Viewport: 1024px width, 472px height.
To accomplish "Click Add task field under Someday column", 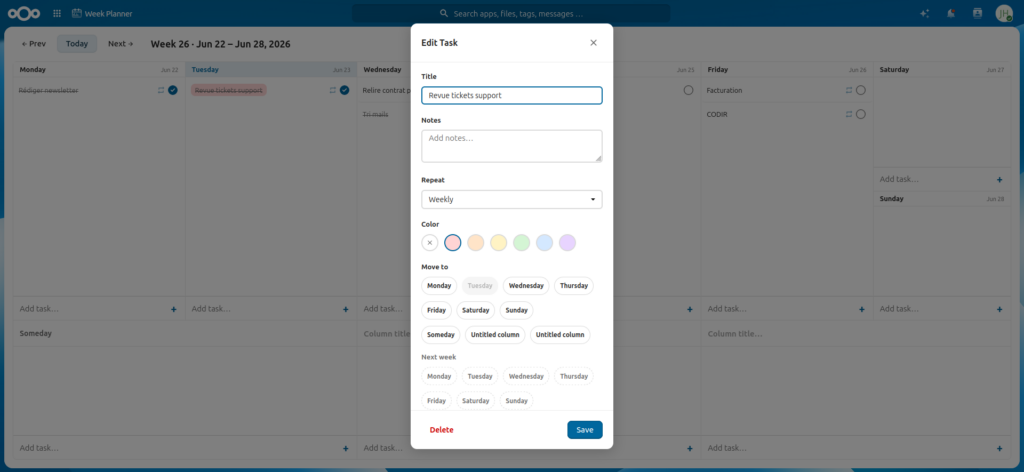I will (176, 448).
